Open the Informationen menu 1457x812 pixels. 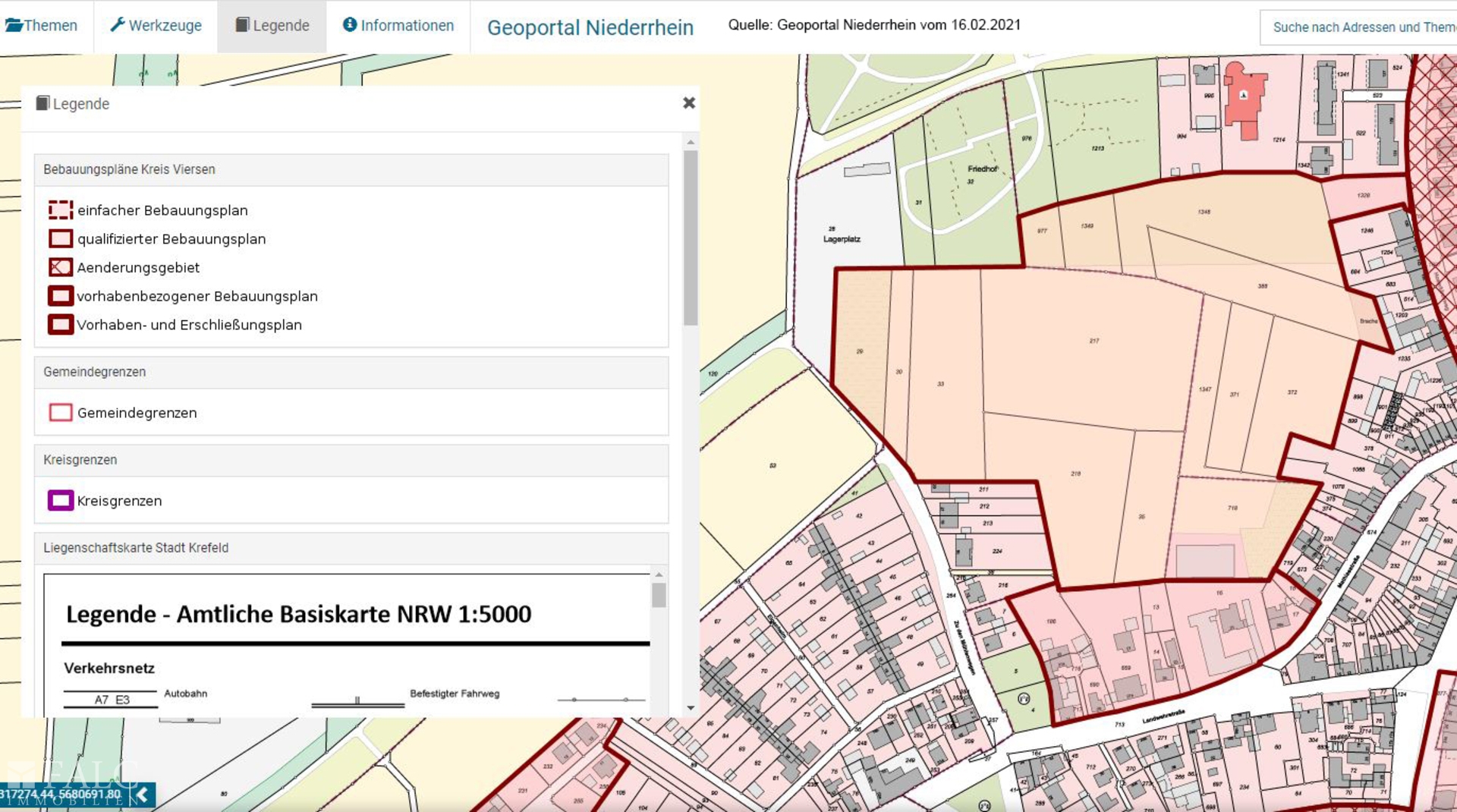pos(398,26)
